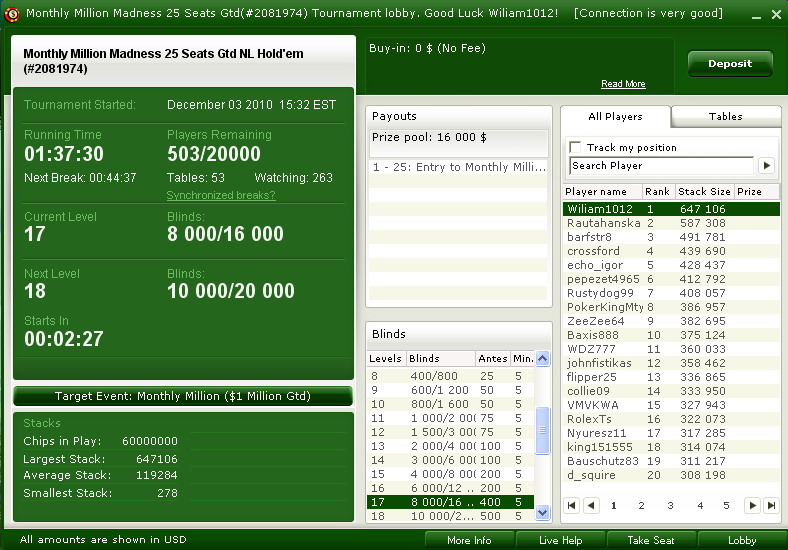Select player Rustydog99 row
Image resolution: width=788 pixels, height=550 pixels.
pos(671,293)
